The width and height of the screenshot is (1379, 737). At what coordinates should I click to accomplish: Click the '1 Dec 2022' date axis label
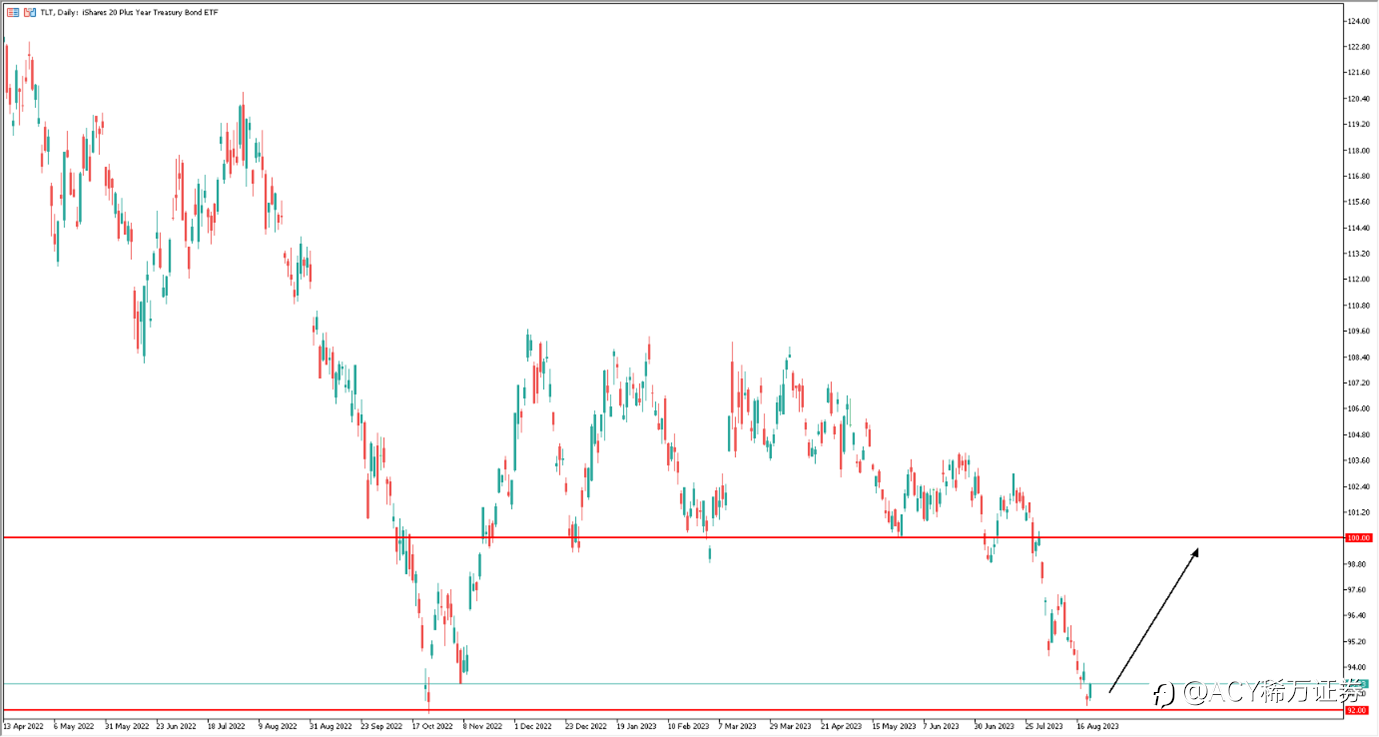click(x=535, y=727)
